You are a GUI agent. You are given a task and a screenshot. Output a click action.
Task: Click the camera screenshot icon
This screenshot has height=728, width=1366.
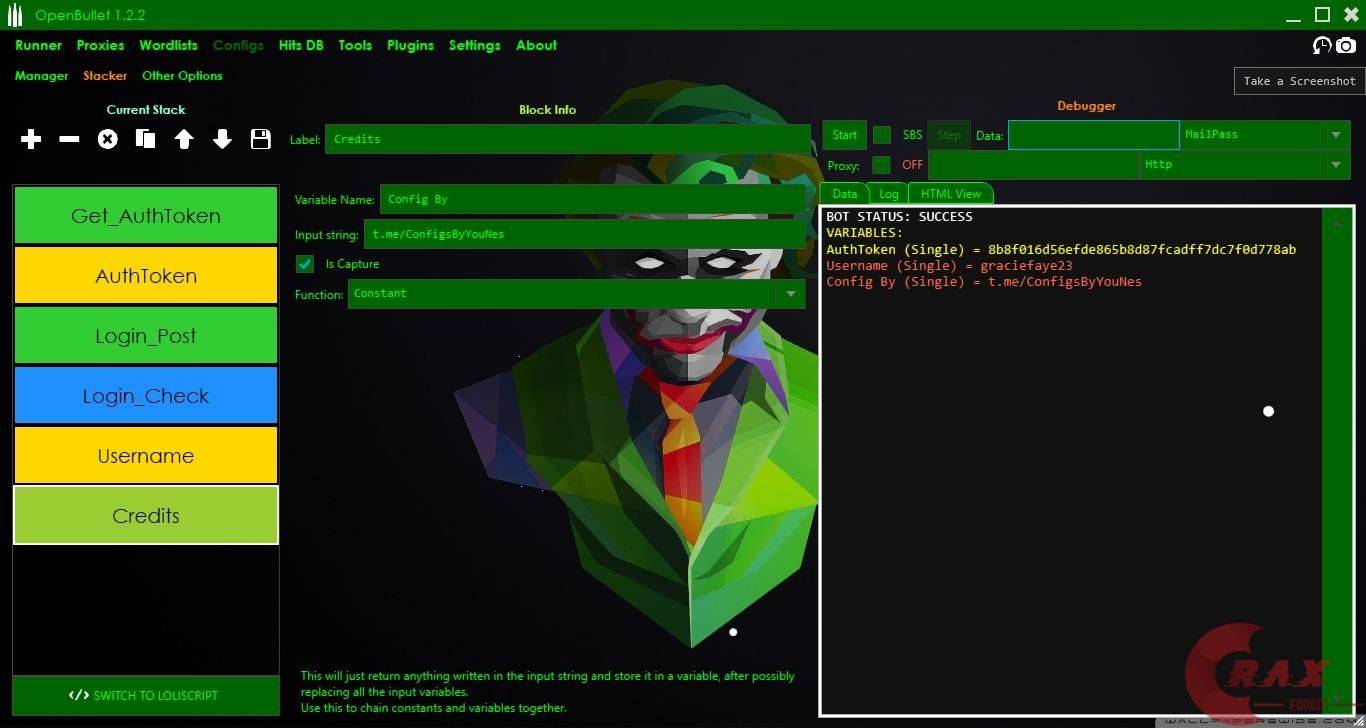[x=1346, y=45]
